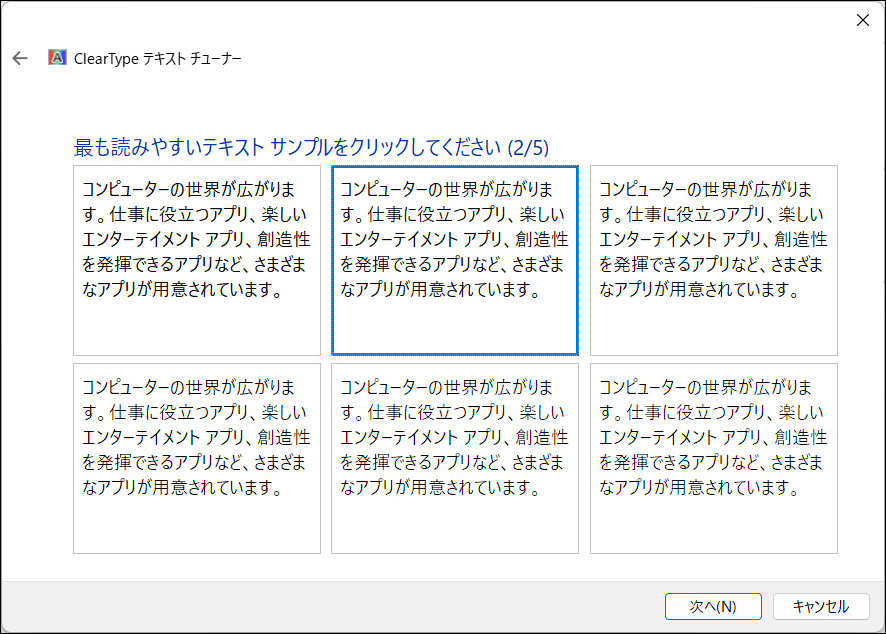
Task: Click the 次へ(N) button
Action: click(712, 606)
